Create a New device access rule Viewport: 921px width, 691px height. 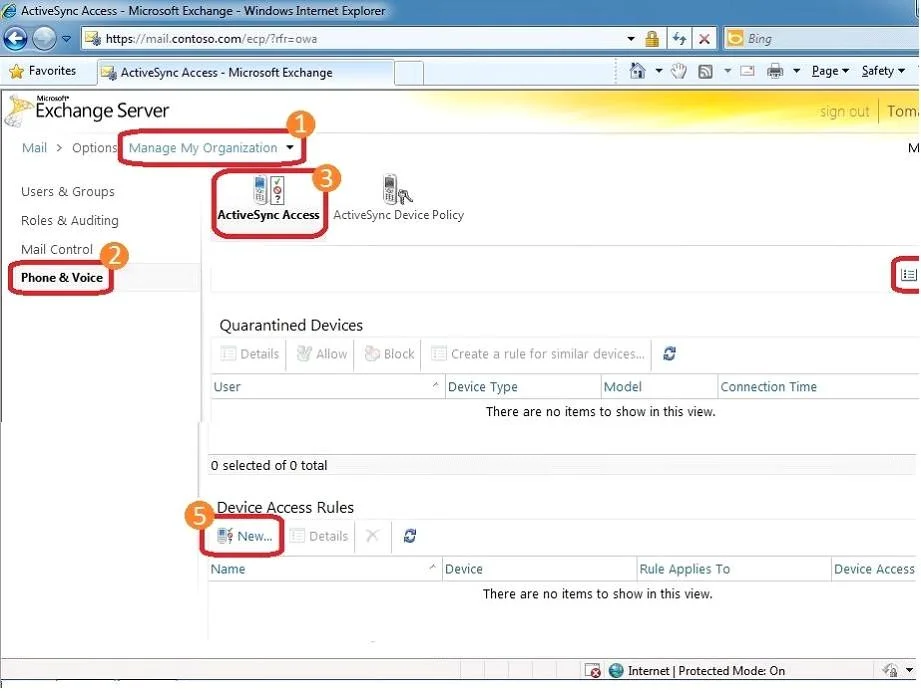[x=244, y=536]
